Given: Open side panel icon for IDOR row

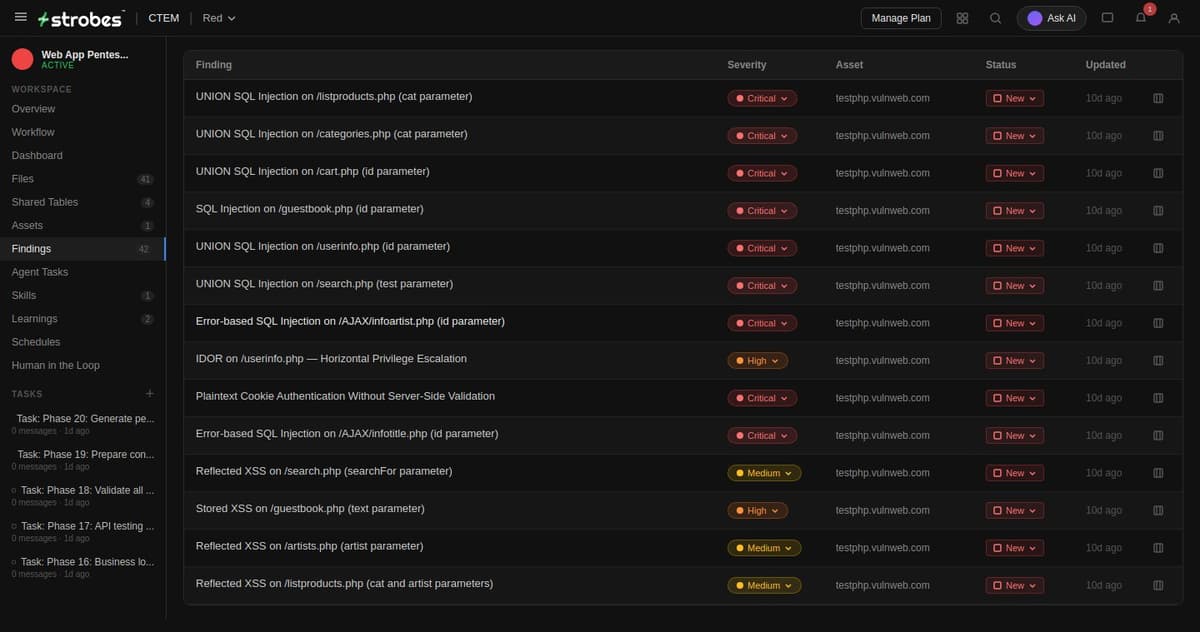Looking at the screenshot, I should [x=1158, y=361].
